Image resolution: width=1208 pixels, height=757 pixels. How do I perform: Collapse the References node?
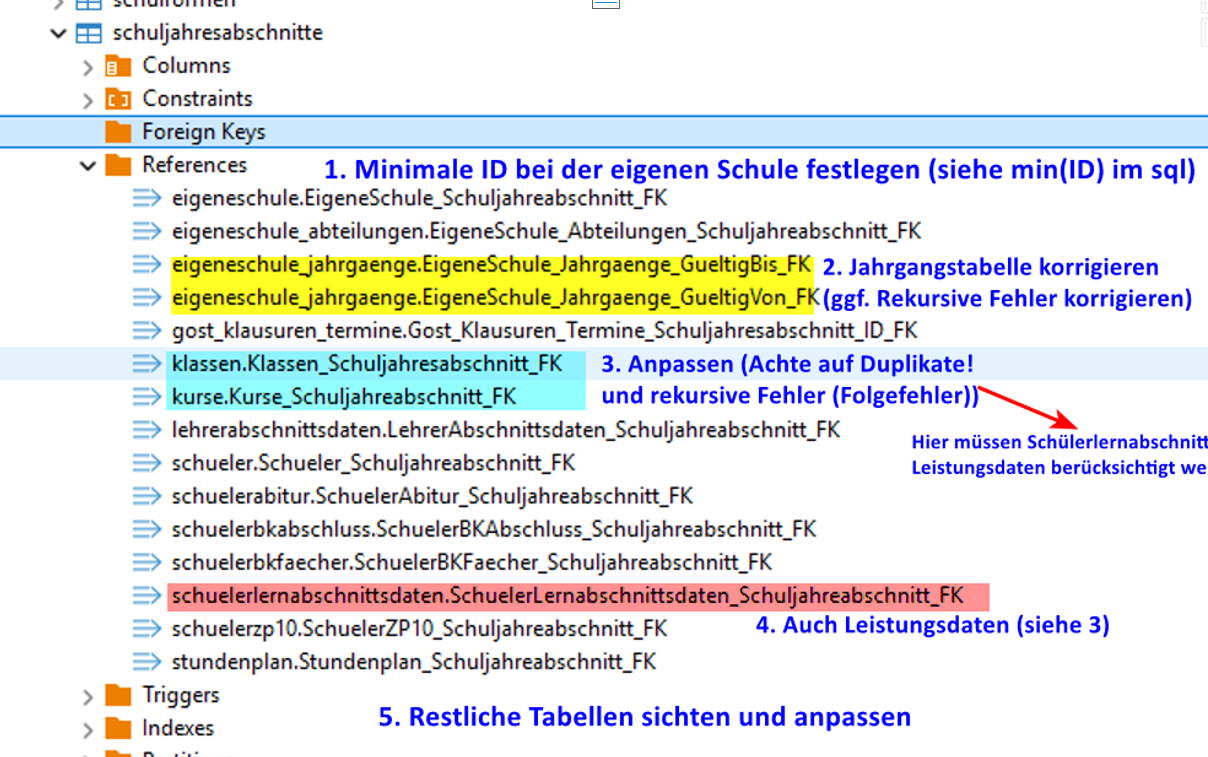coord(88,165)
